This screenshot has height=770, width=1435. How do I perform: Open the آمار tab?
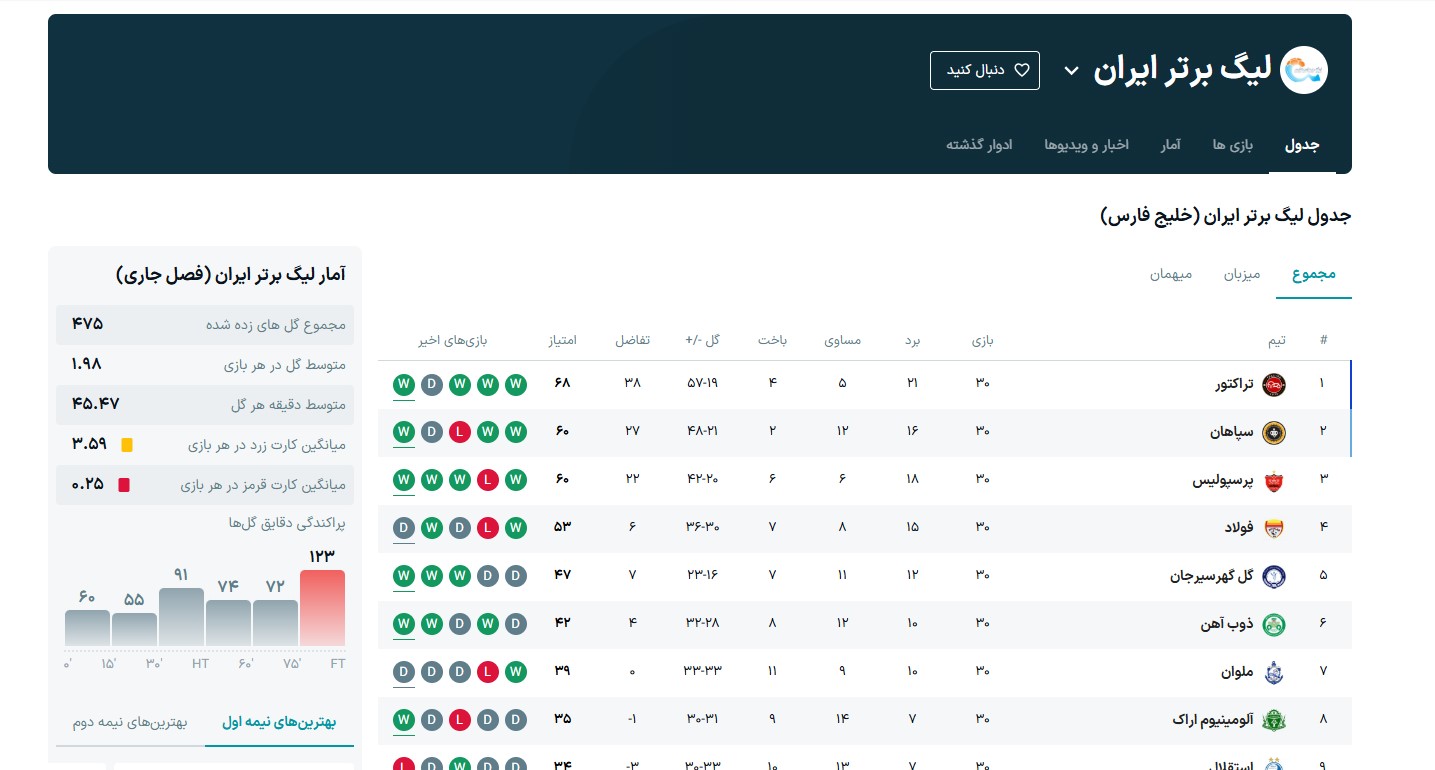click(1170, 145)
